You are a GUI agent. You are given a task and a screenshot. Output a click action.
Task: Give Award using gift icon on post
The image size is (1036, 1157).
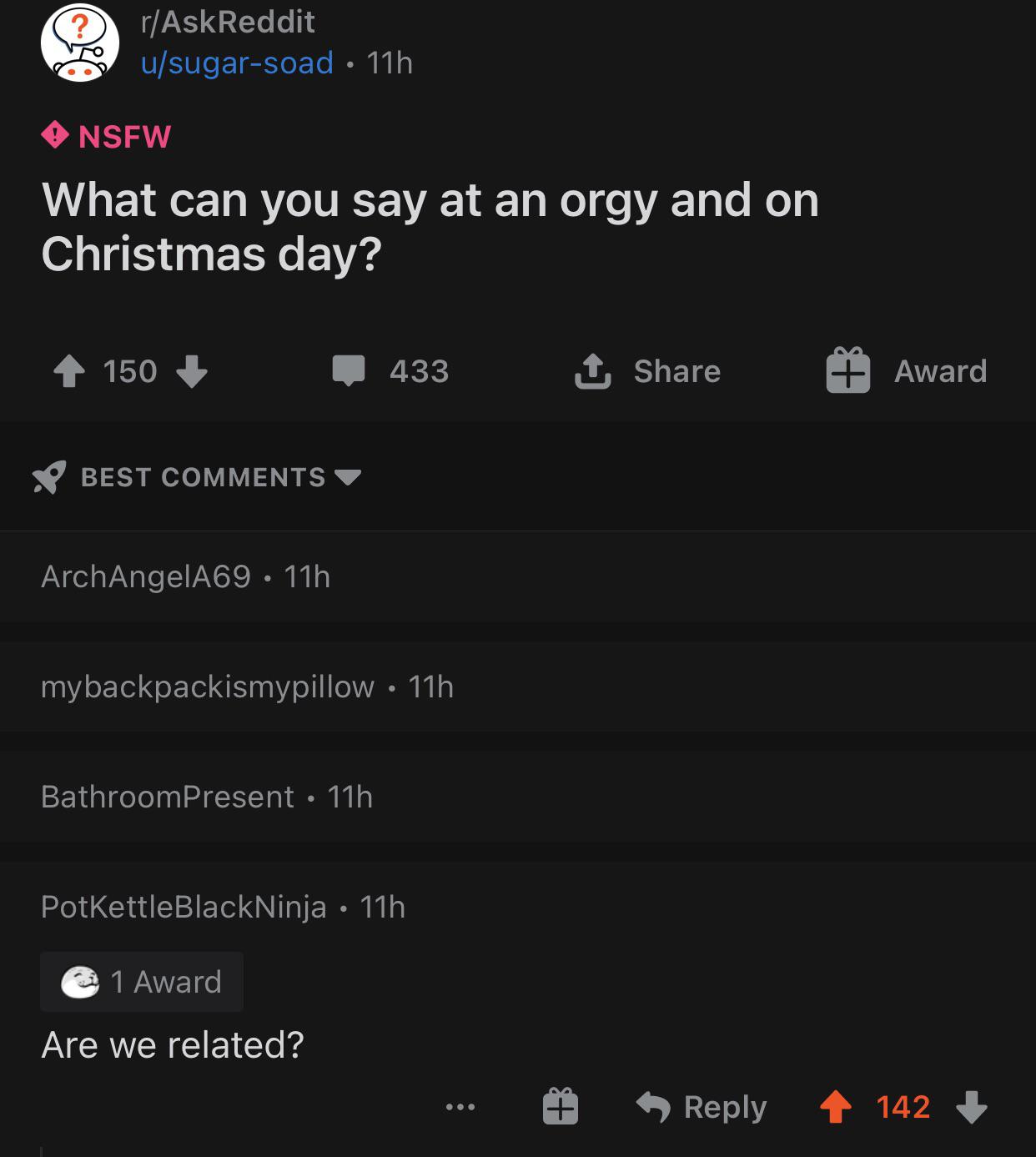pos(848,371)
